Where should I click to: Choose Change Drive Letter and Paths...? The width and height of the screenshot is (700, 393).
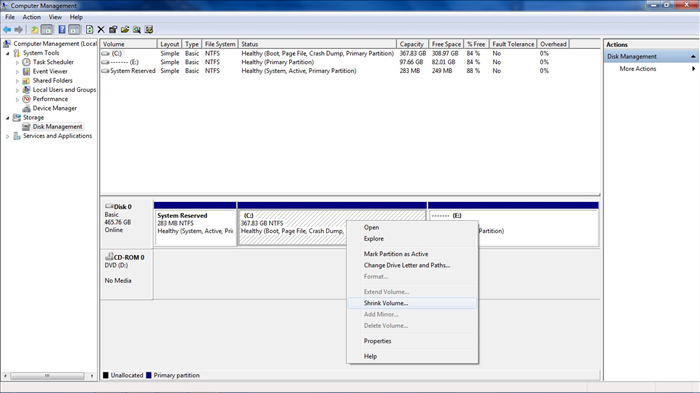(x=412, y=265)
